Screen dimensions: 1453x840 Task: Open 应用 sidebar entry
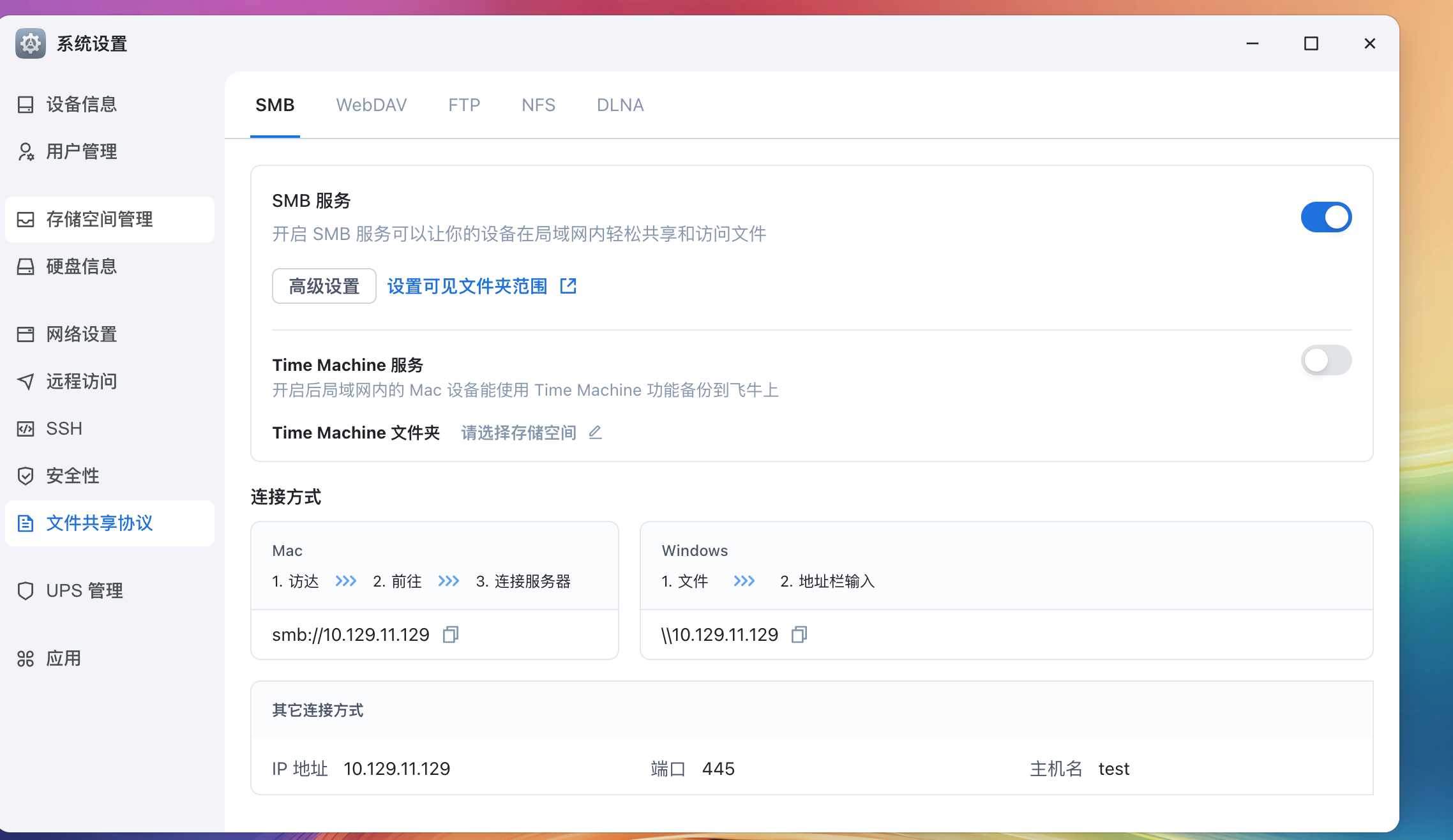coord(110,659)
